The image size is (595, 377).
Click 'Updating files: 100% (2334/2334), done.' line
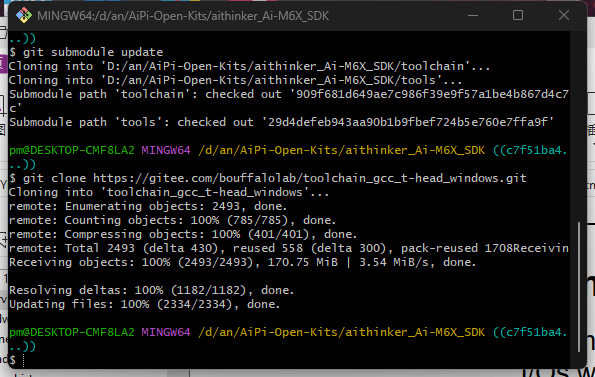145,305
